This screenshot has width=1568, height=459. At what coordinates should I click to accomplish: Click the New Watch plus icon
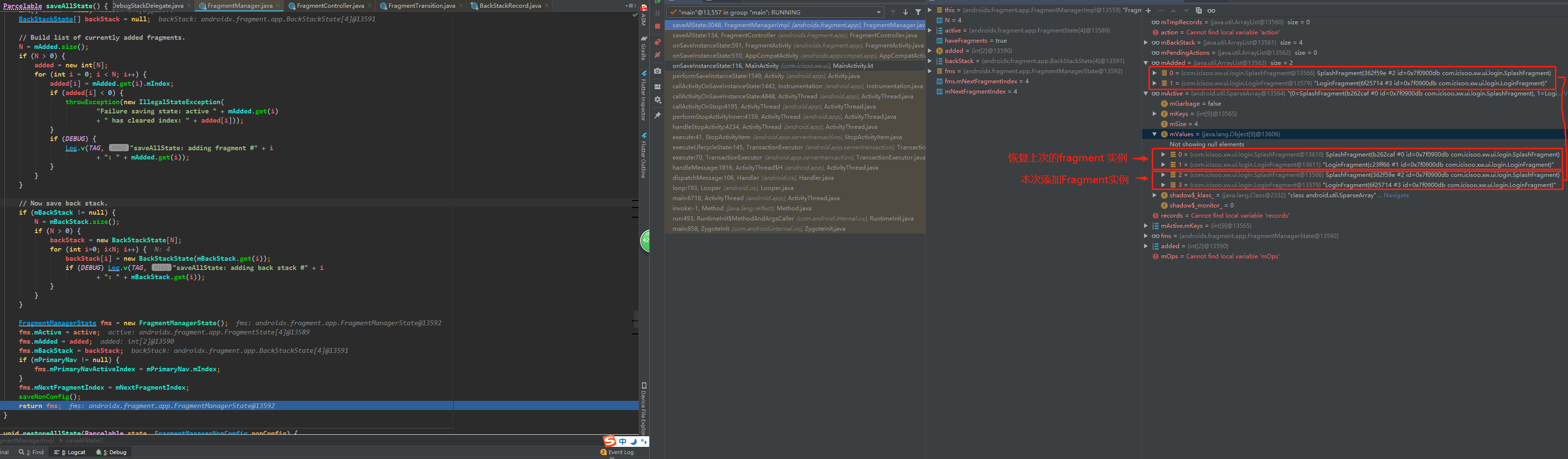pyautogui.click(x=1148, y=10)
